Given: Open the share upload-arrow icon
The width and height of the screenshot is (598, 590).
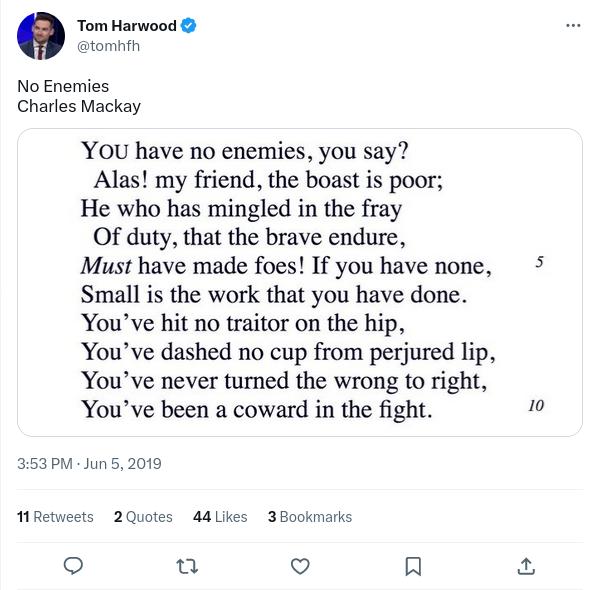Looking at the screenshot, I should click(x=526, y=566).
